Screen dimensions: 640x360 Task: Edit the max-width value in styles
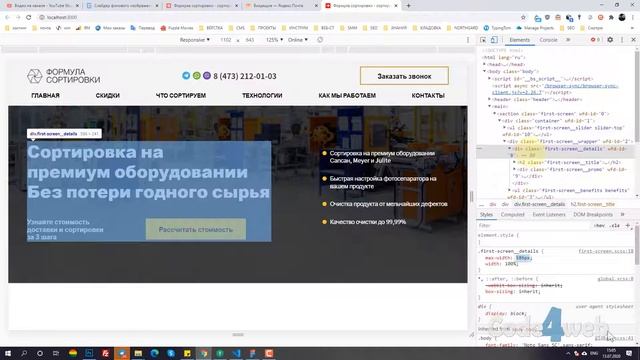point(523,258)
